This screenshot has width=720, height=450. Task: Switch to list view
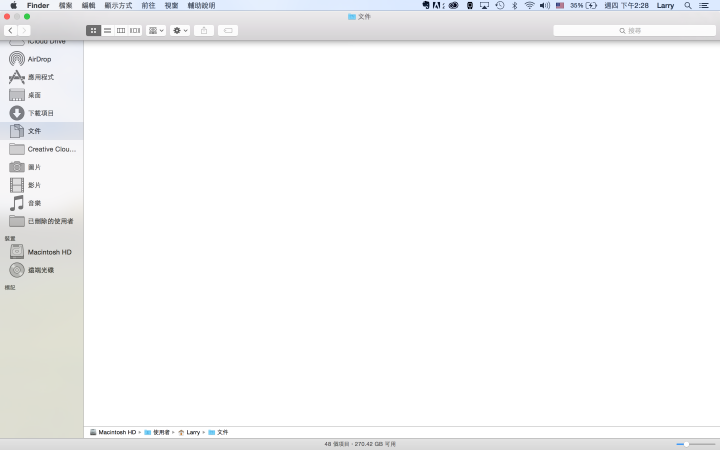click(x=107, y=30)
